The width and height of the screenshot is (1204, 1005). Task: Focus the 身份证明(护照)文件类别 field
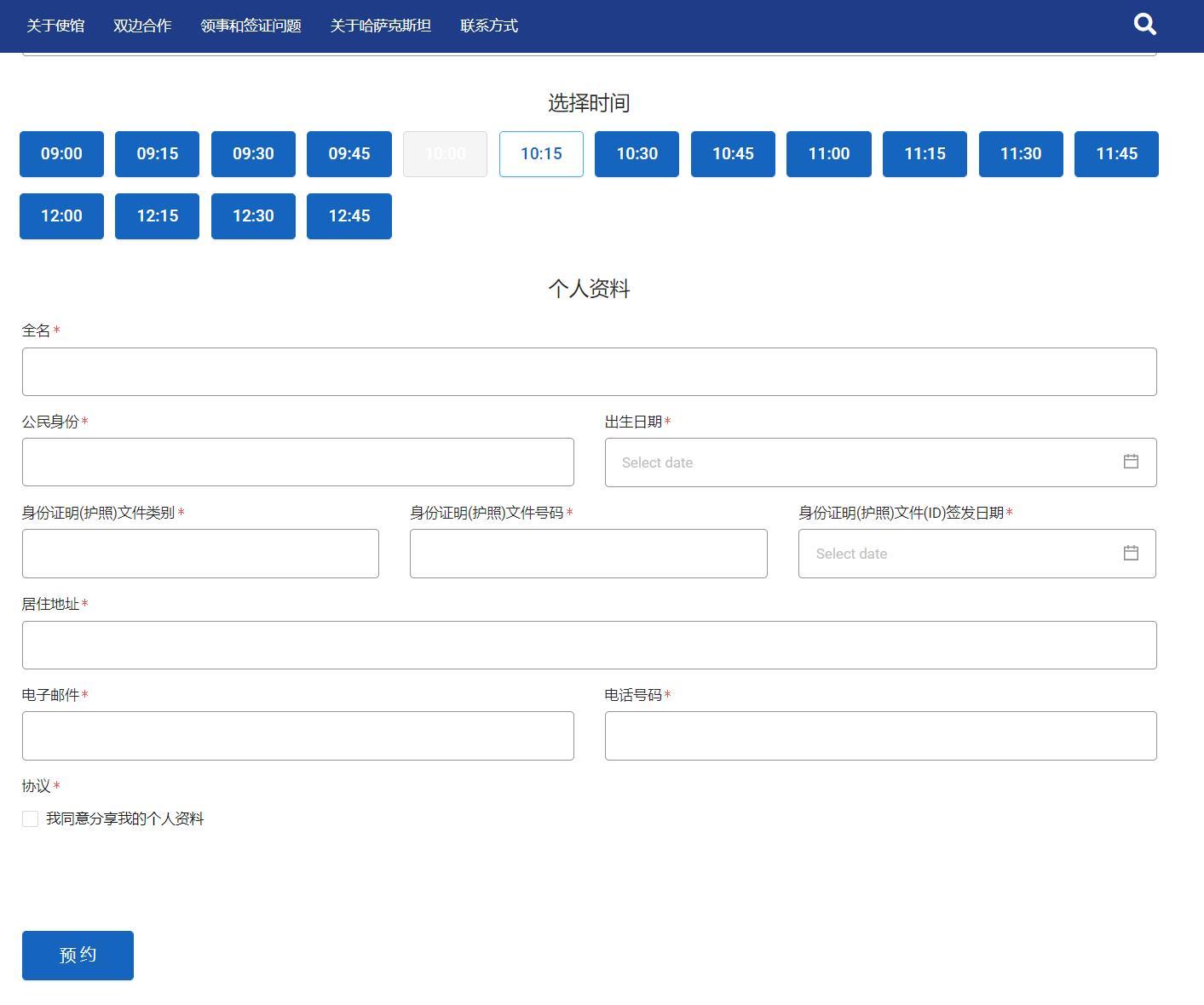tap(200, 554)
